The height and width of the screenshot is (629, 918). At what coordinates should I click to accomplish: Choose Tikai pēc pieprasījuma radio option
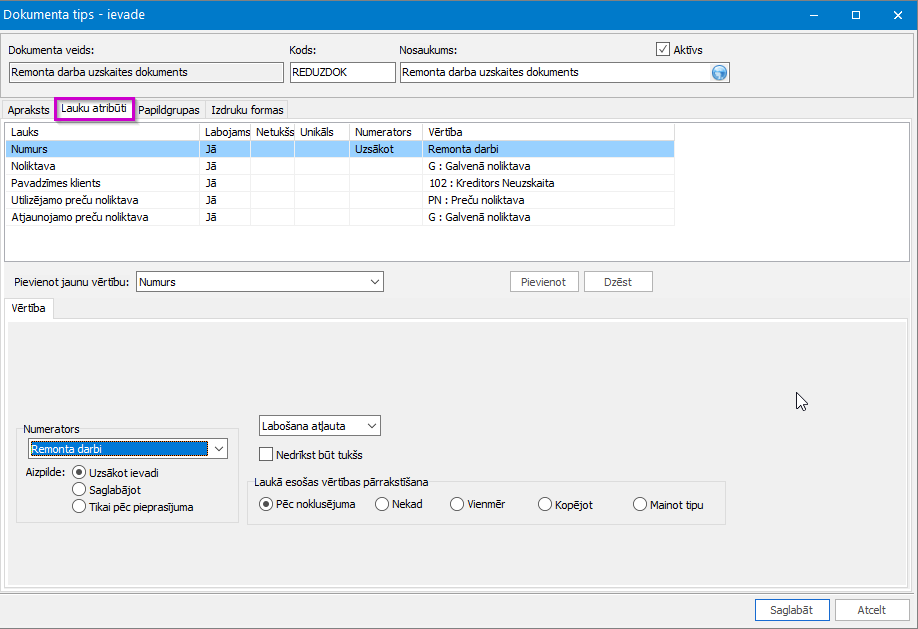click(79, 507)
